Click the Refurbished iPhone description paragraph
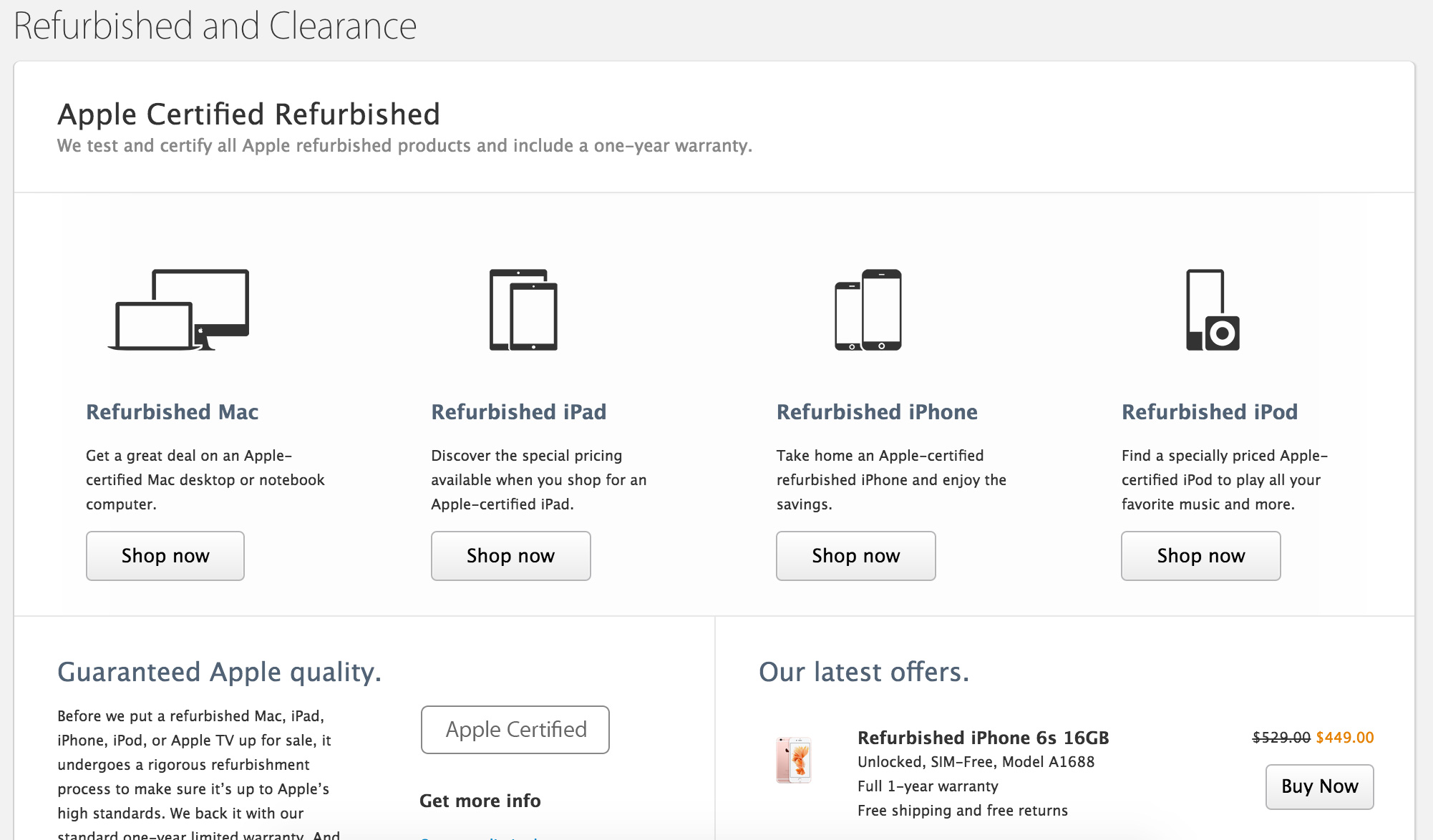 (x=892, y=480)
